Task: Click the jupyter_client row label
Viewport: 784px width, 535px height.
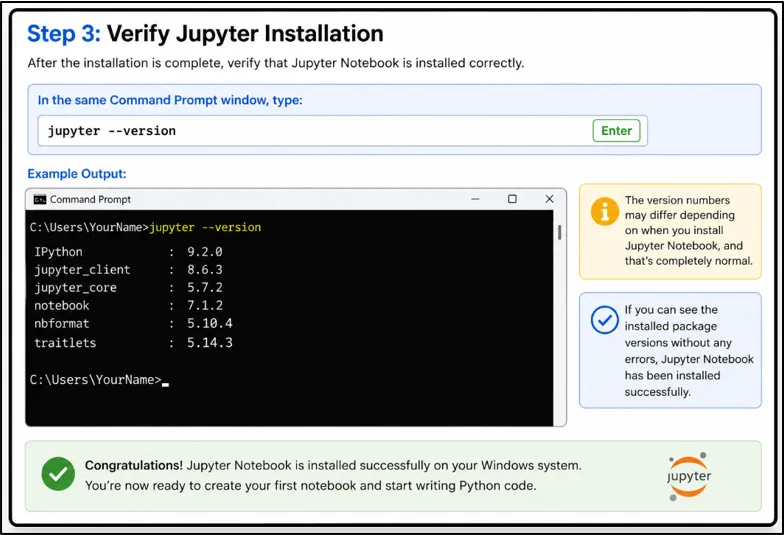Action: [x=82, y=270]
